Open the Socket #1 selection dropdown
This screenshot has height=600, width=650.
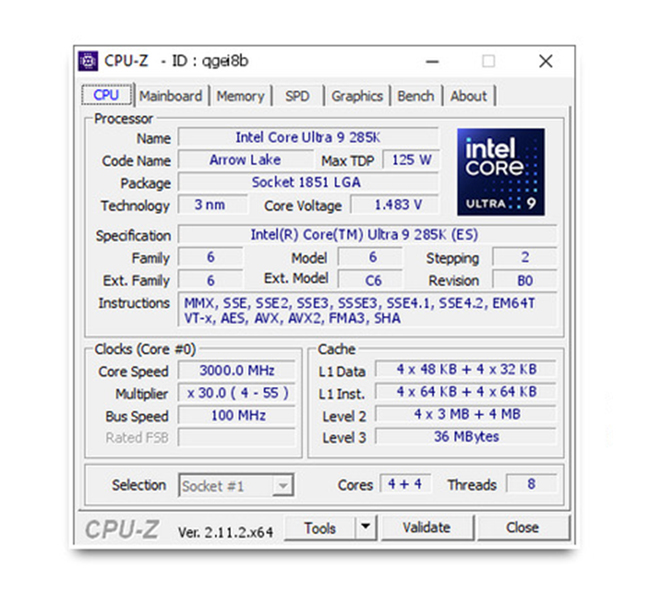click(236, 486)
